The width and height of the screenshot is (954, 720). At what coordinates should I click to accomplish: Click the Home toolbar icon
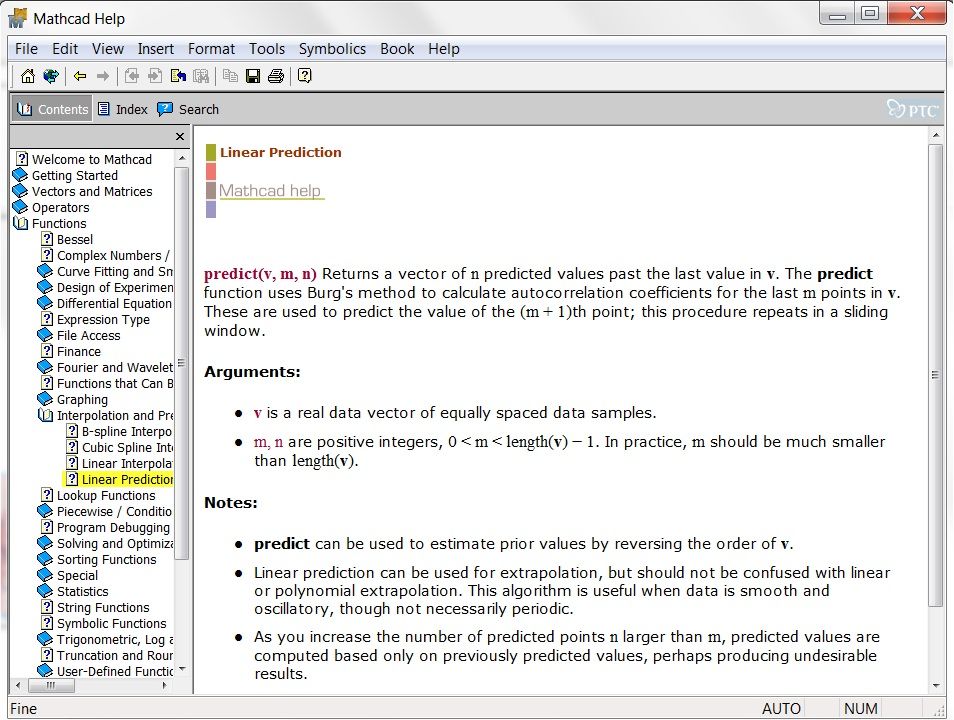pyautogui.click(x=27, y=76)
